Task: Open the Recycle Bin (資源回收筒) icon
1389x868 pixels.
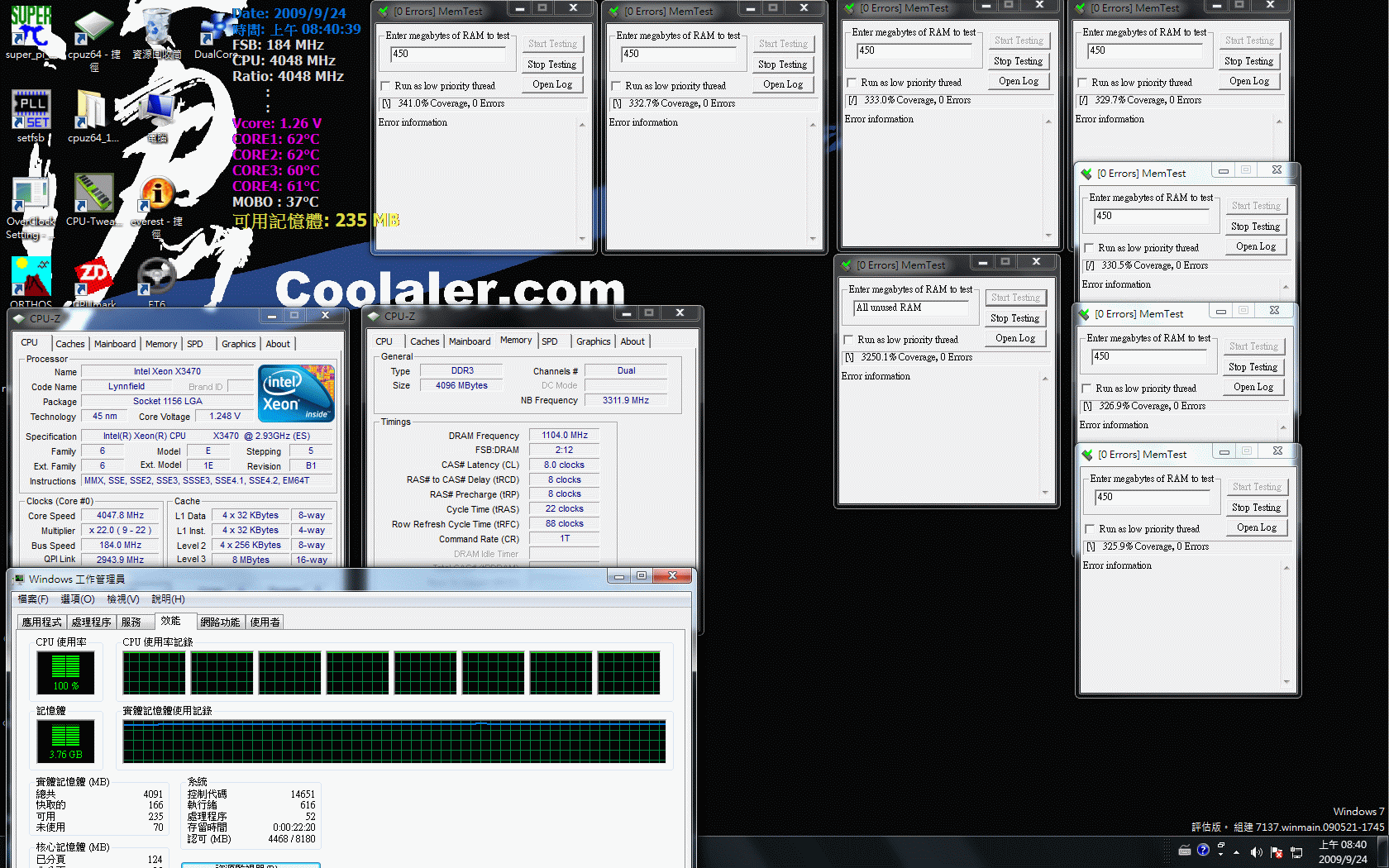Action: [157, 33]
